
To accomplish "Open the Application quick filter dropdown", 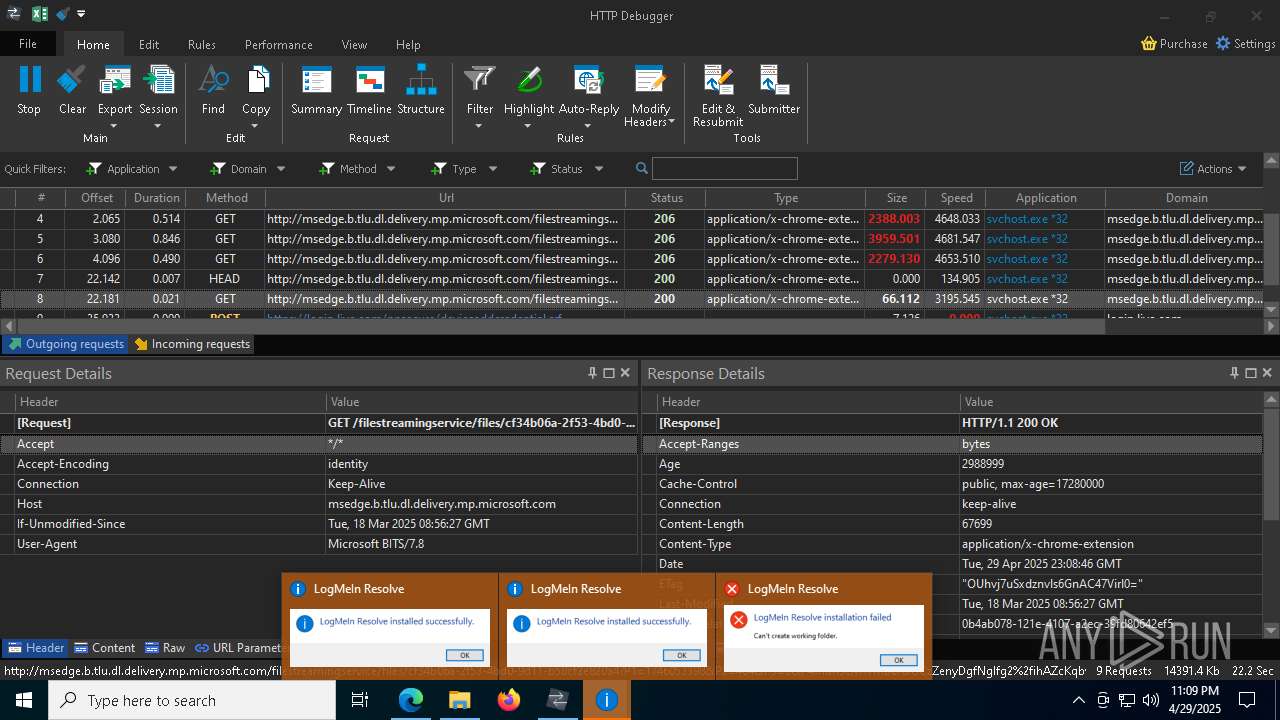I will (x=132, y=169).
